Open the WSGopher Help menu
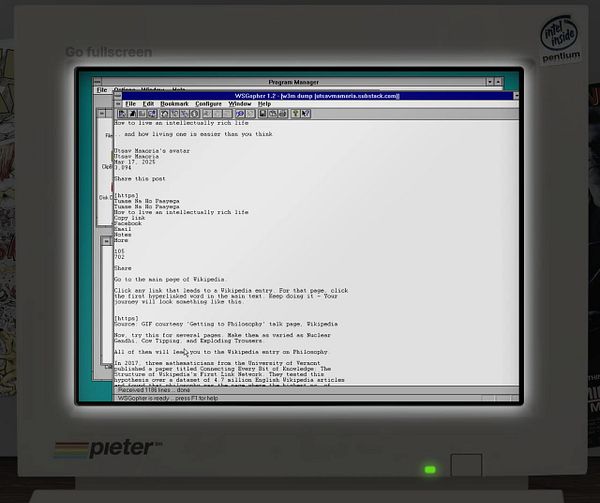The width and height of the screenshot is (600, 503). [264, 104]
